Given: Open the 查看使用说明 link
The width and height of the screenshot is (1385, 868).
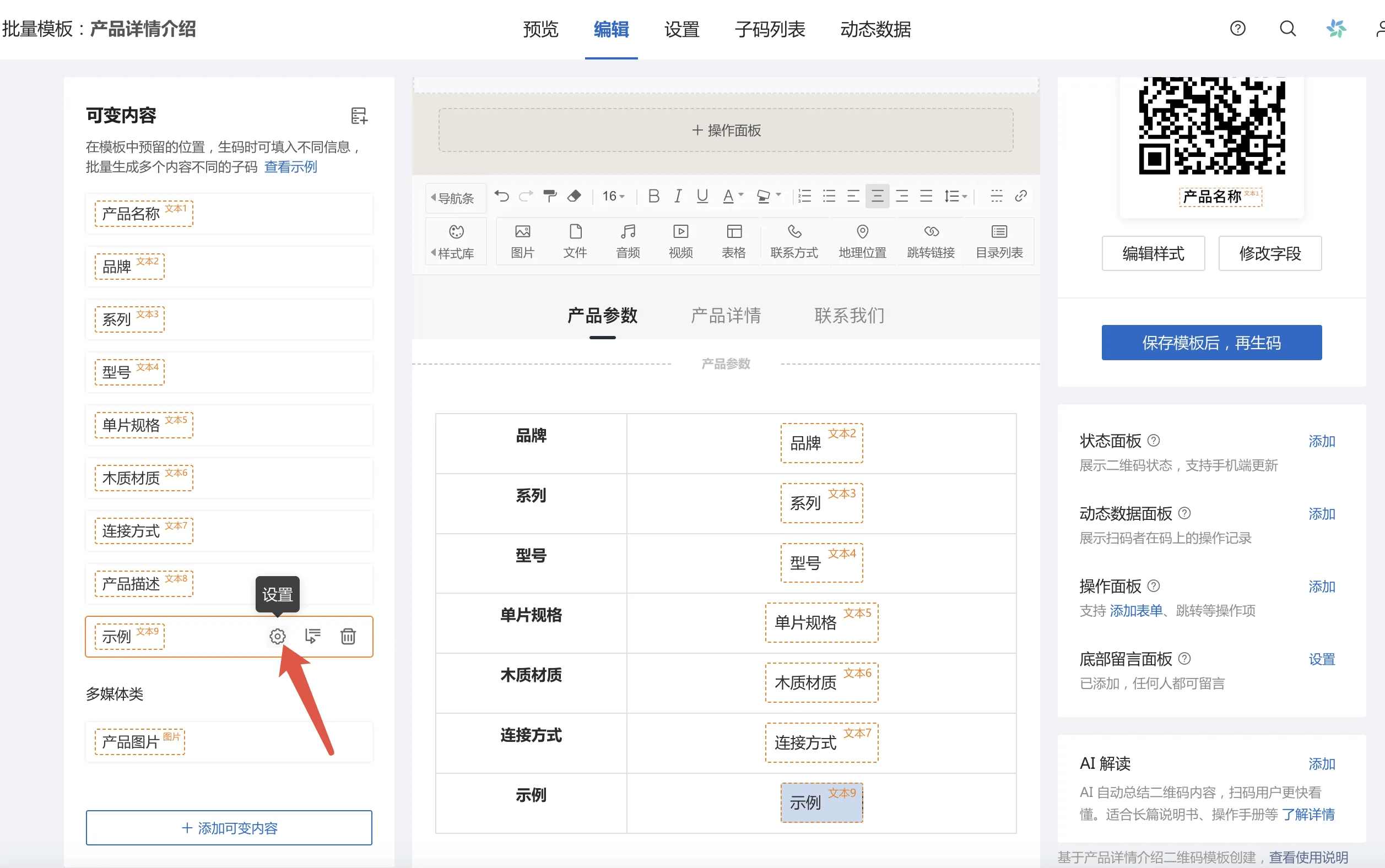Looking at the screenshot, I should [1308, 857].
